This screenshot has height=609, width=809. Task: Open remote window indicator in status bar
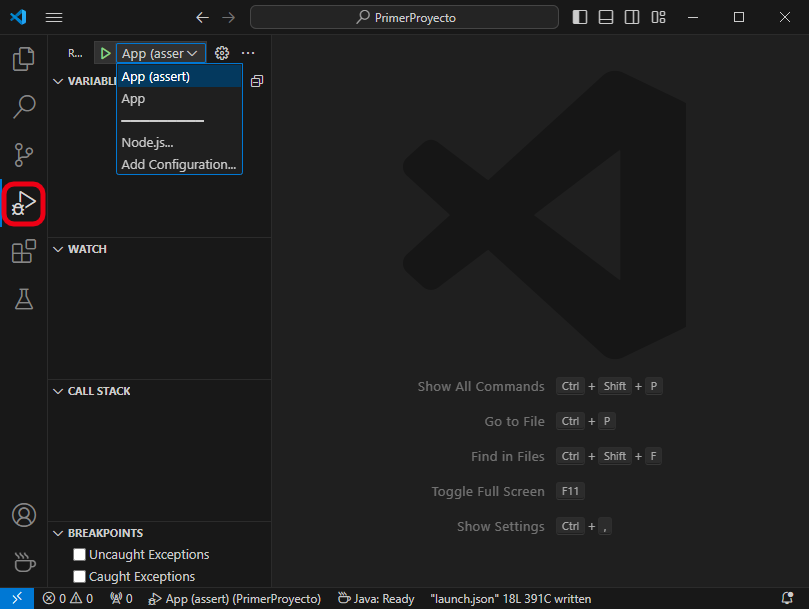click(x=17, y=598)
